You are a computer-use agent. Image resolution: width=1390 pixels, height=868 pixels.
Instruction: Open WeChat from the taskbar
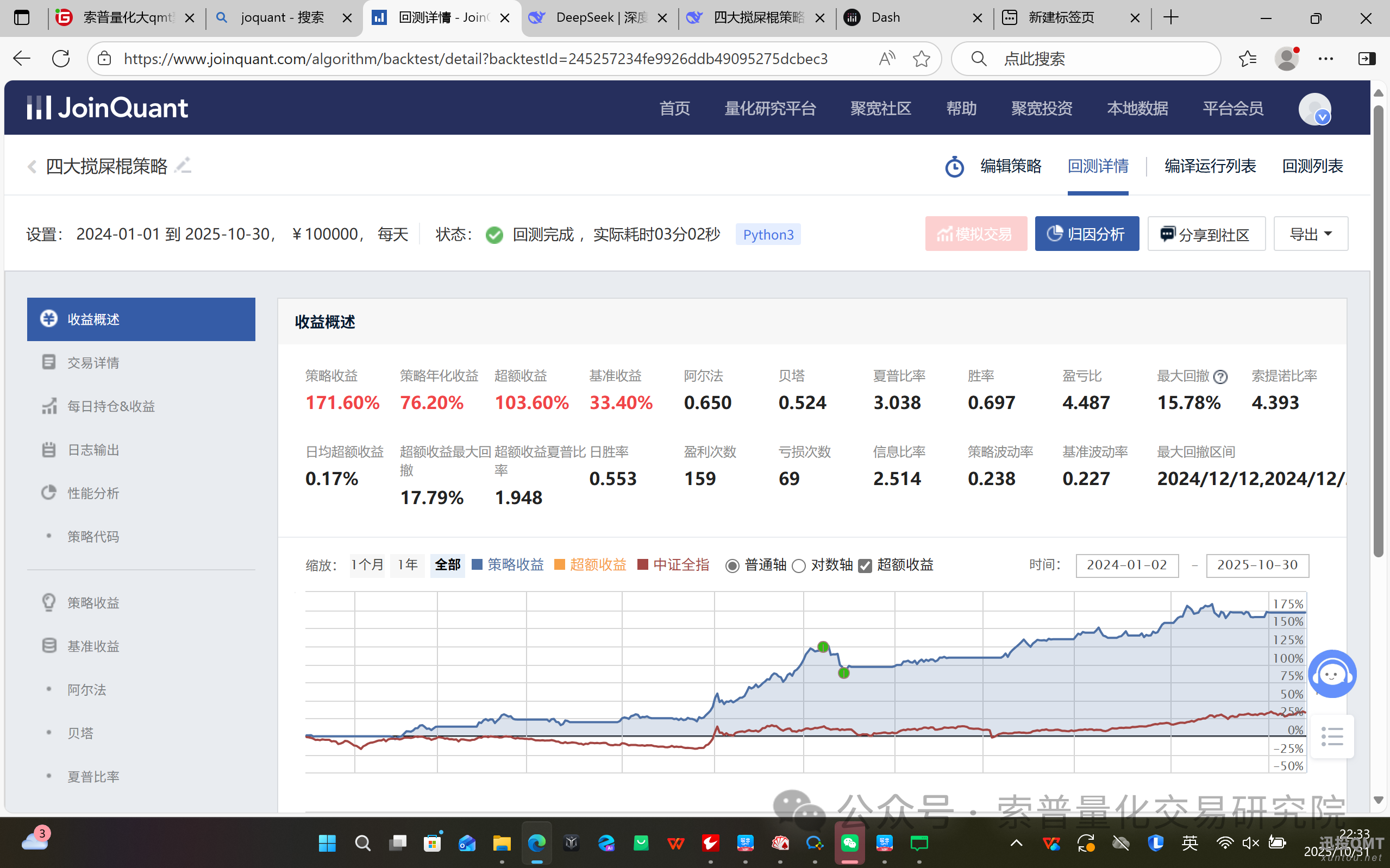[850, 842]
